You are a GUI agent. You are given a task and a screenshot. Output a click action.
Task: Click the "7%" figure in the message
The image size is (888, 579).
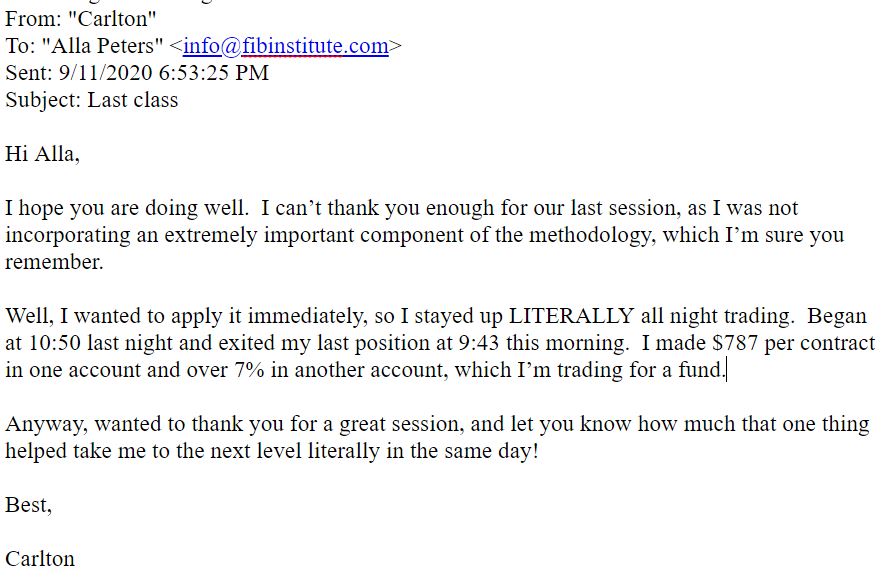pyautogui.click(x=249, y=370)
